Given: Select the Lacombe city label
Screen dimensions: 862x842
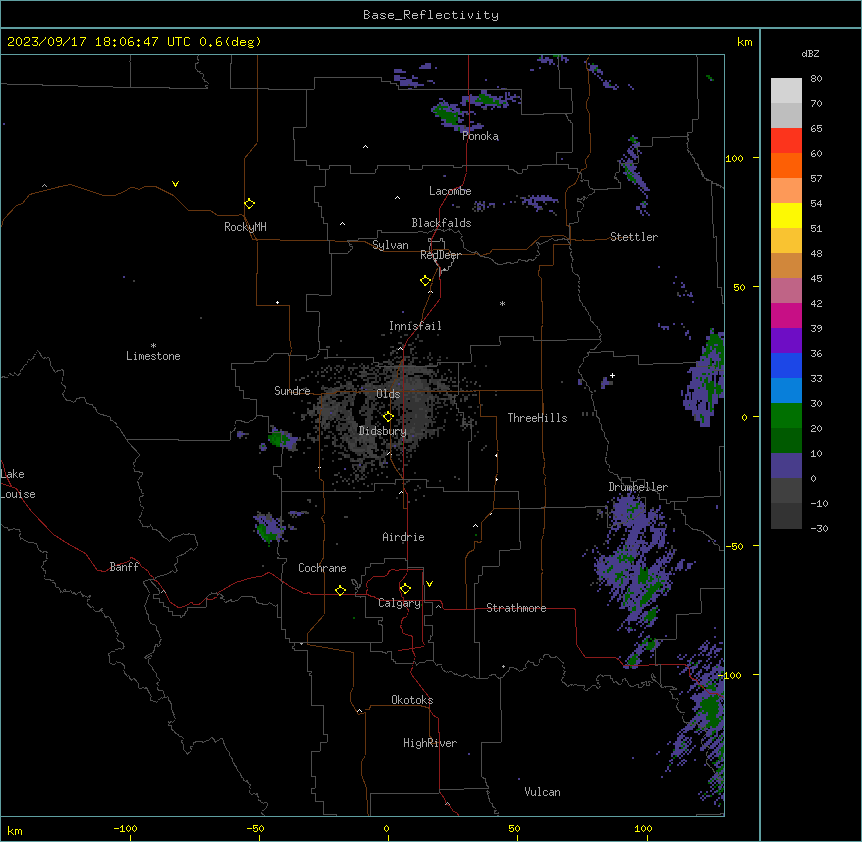Looking at the screenshot, I should tap(450, 191).
